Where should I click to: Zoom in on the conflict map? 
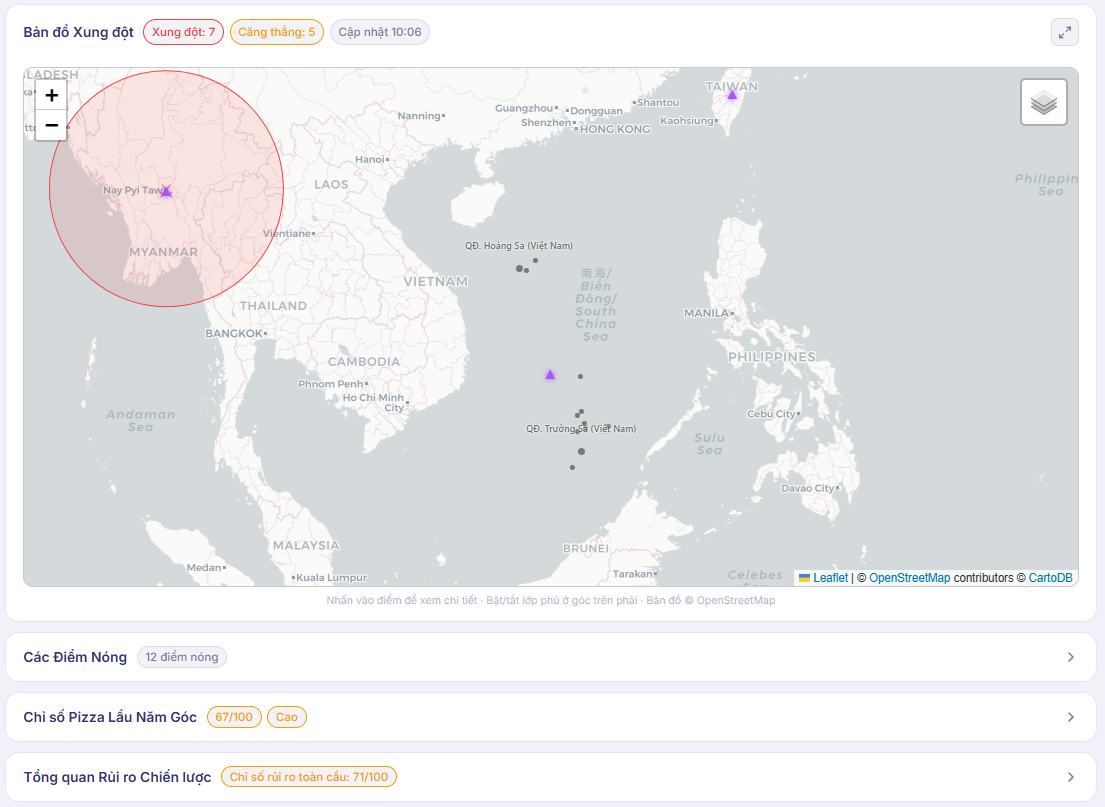coord(51,96)
